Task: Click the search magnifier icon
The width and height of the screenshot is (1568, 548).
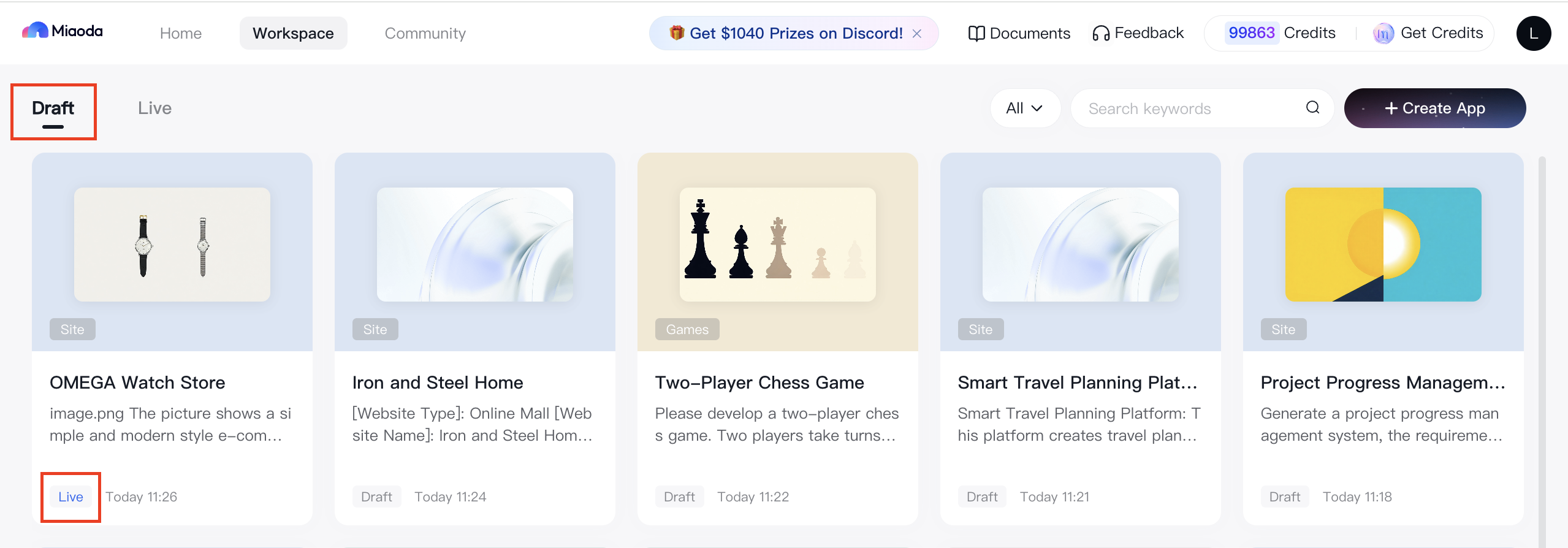Action: (1312, 108)
